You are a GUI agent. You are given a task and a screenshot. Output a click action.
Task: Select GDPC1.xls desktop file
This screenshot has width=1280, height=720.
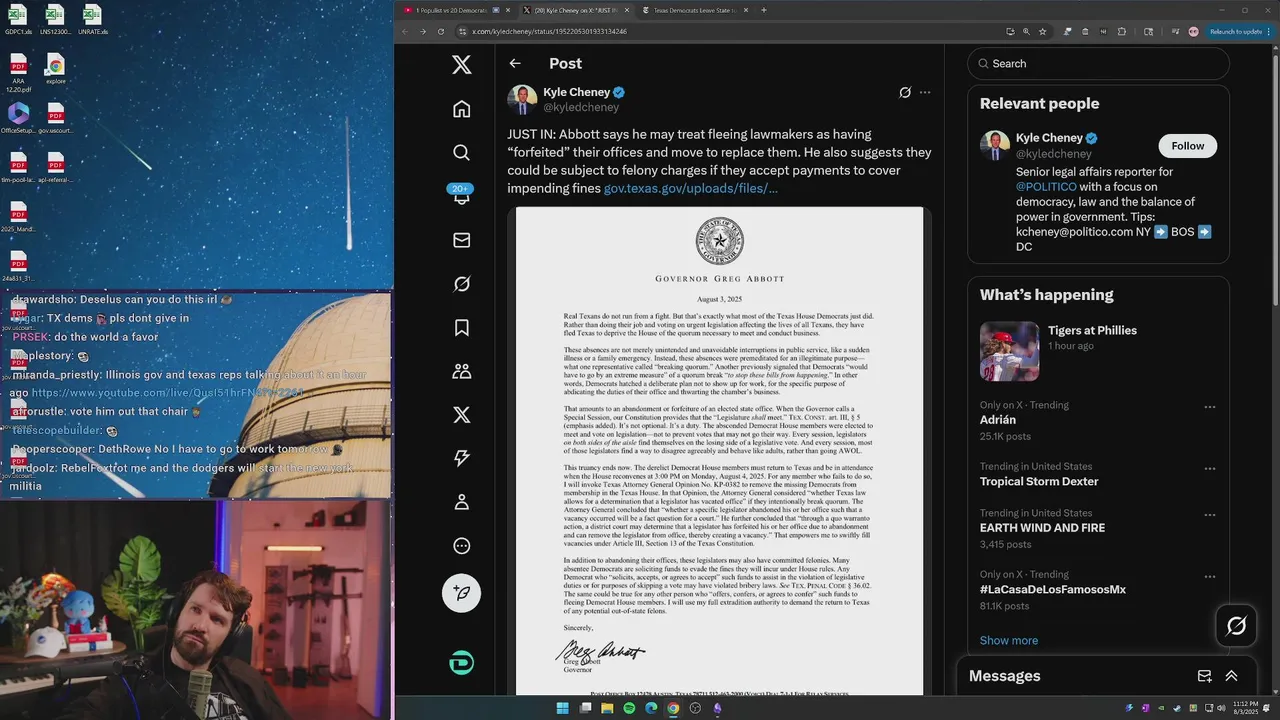pos(18,19)
